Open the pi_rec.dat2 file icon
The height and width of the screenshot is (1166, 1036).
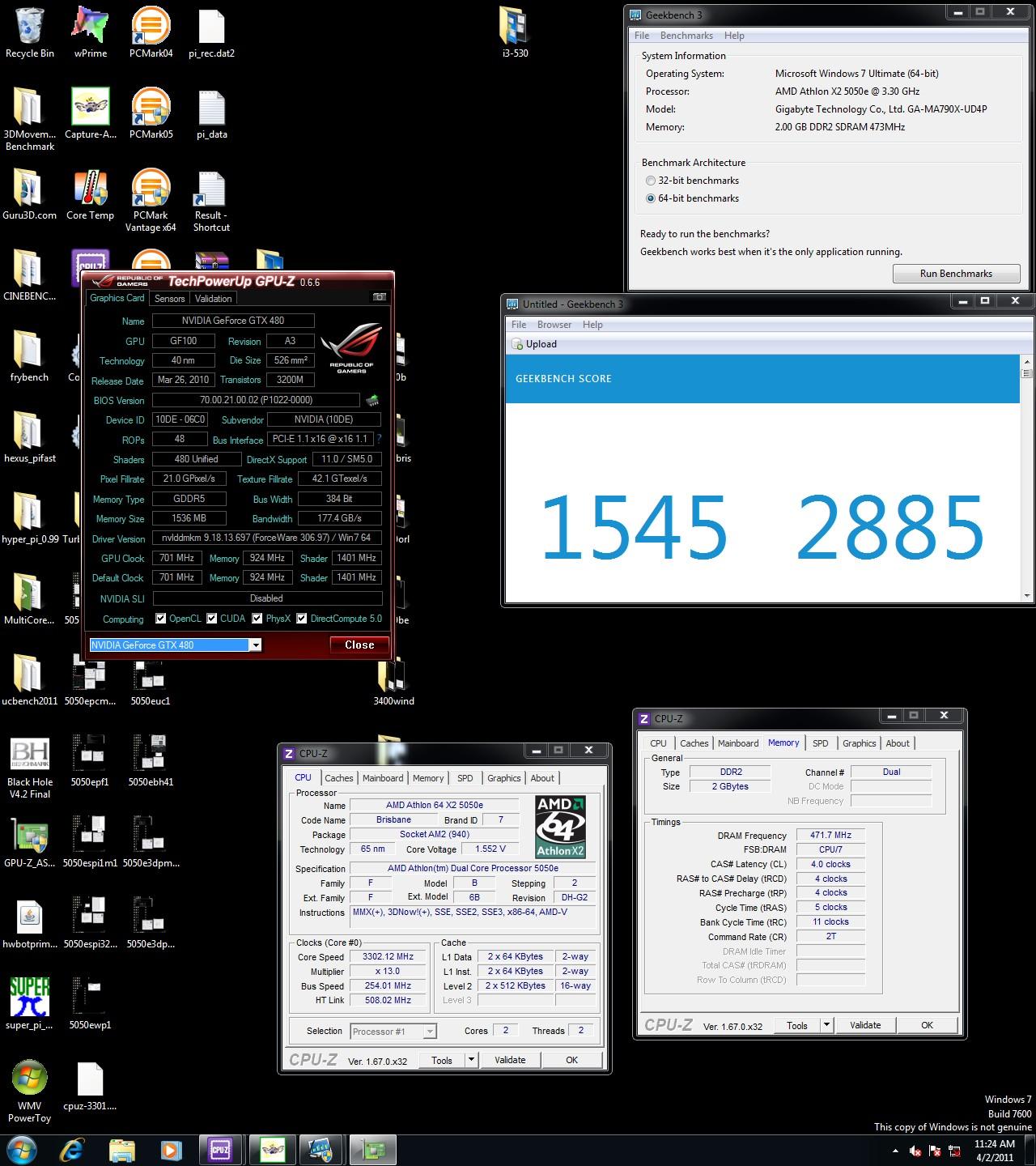211,26
